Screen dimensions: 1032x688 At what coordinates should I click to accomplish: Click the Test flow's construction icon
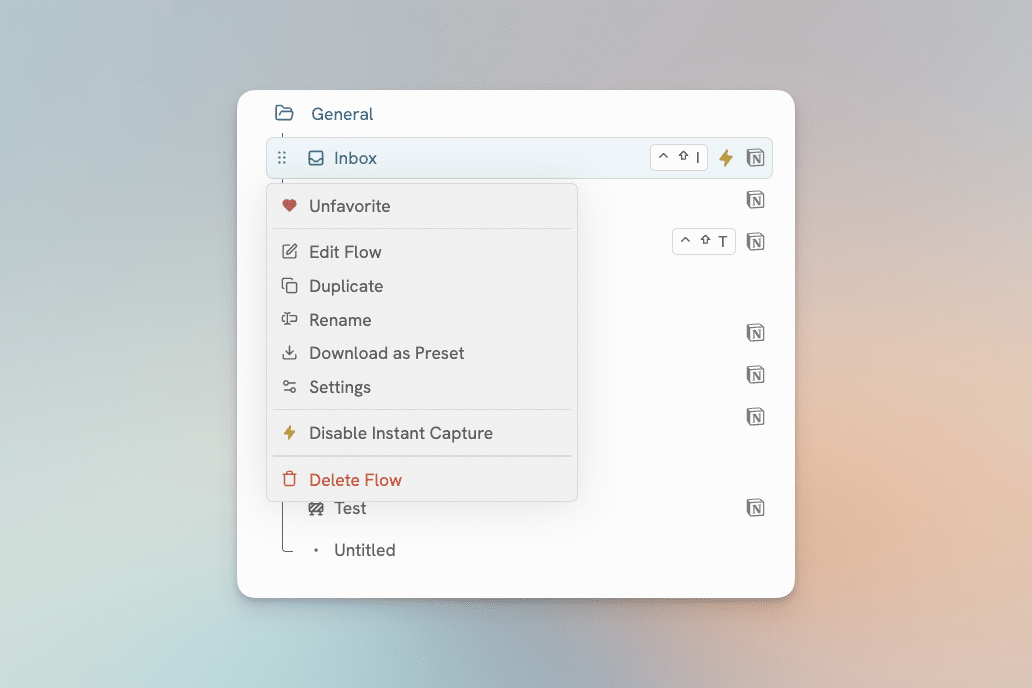click(x=316, y=508)
